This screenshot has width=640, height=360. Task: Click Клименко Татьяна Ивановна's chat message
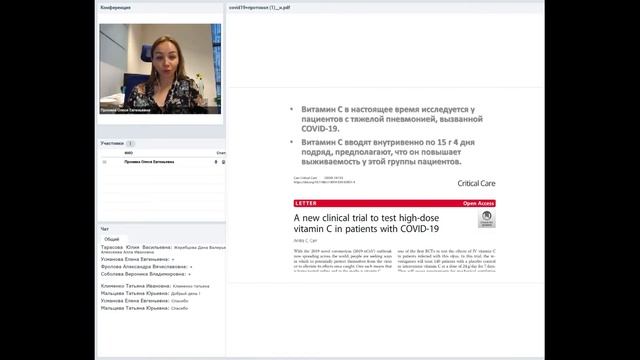(x=155, y=286)
